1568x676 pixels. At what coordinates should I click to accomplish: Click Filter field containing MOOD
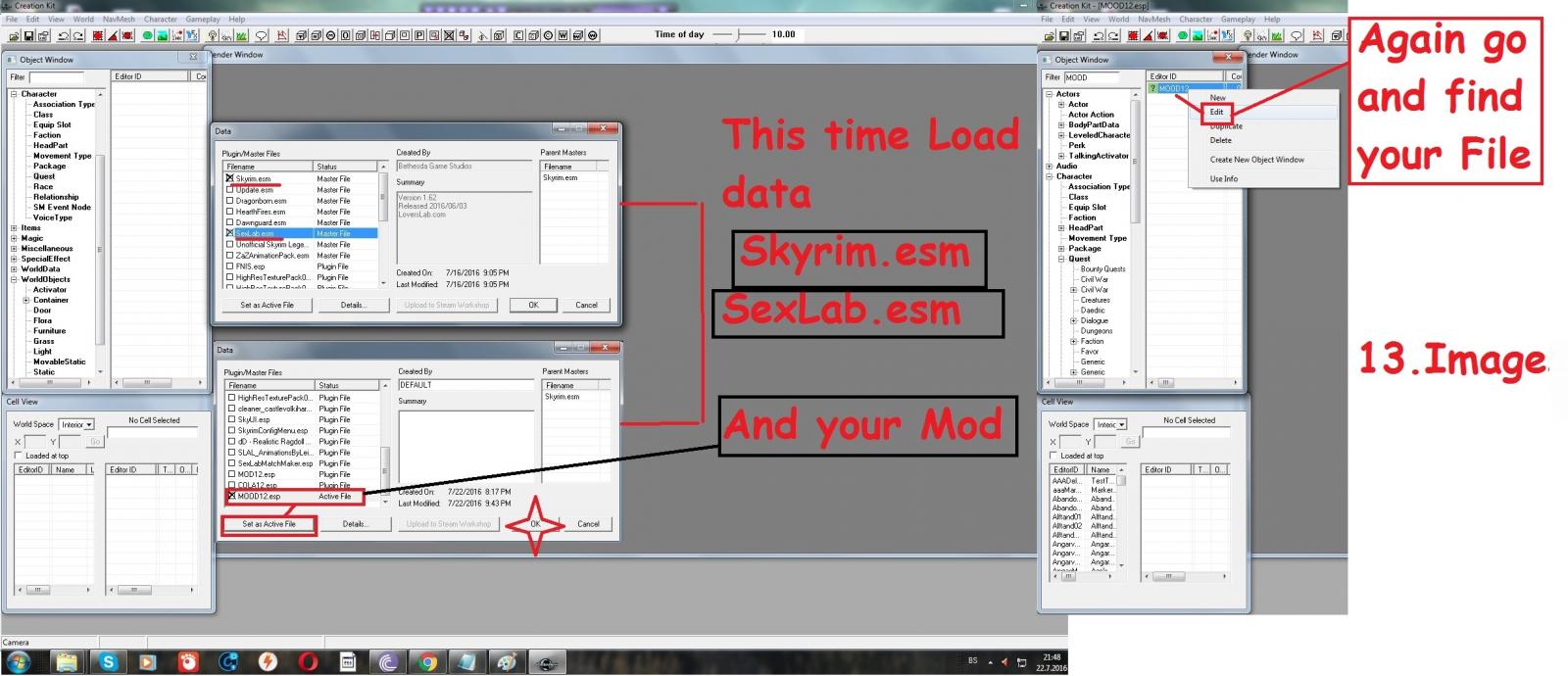pyautogui.click(x=1092, y=77)
